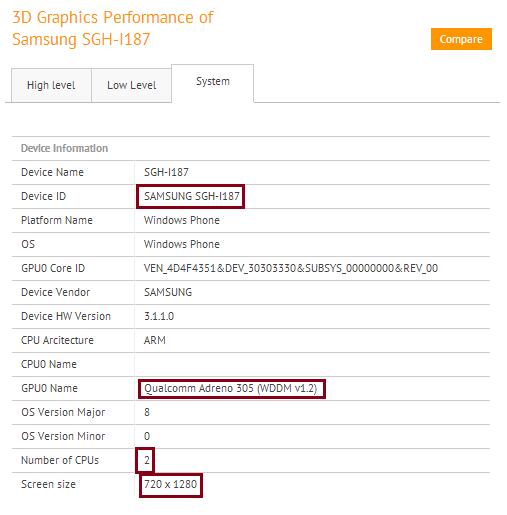The width and height of the screenshot is (507, 515).
Task: Click the OS Version Minor label
Action: point(63,436)
